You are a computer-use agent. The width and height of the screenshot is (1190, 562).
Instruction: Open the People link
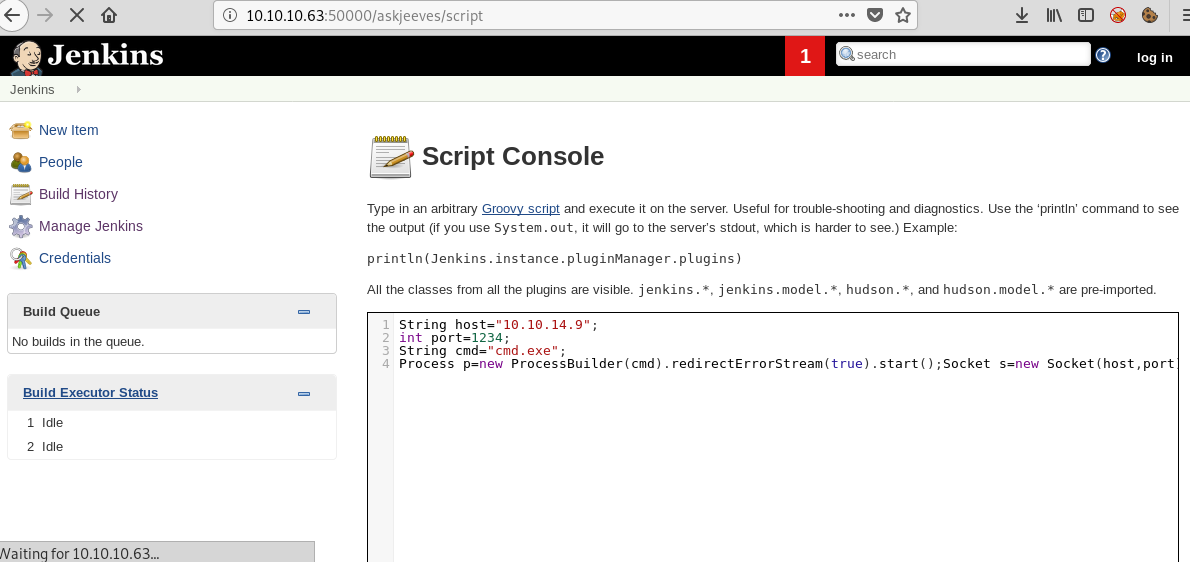[61, 162]
